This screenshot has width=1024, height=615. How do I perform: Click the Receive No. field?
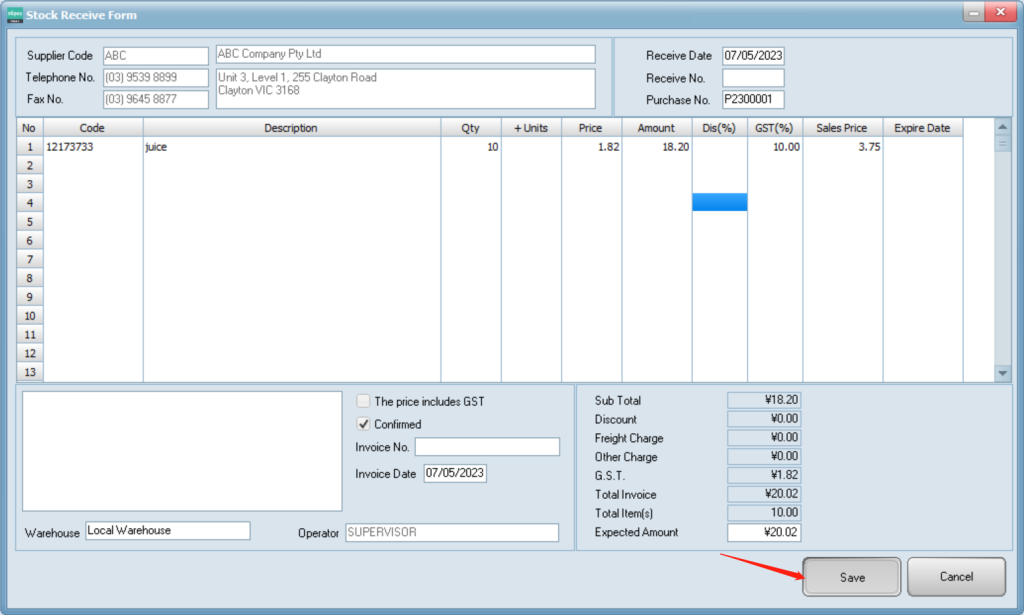(x=753, y=78)
